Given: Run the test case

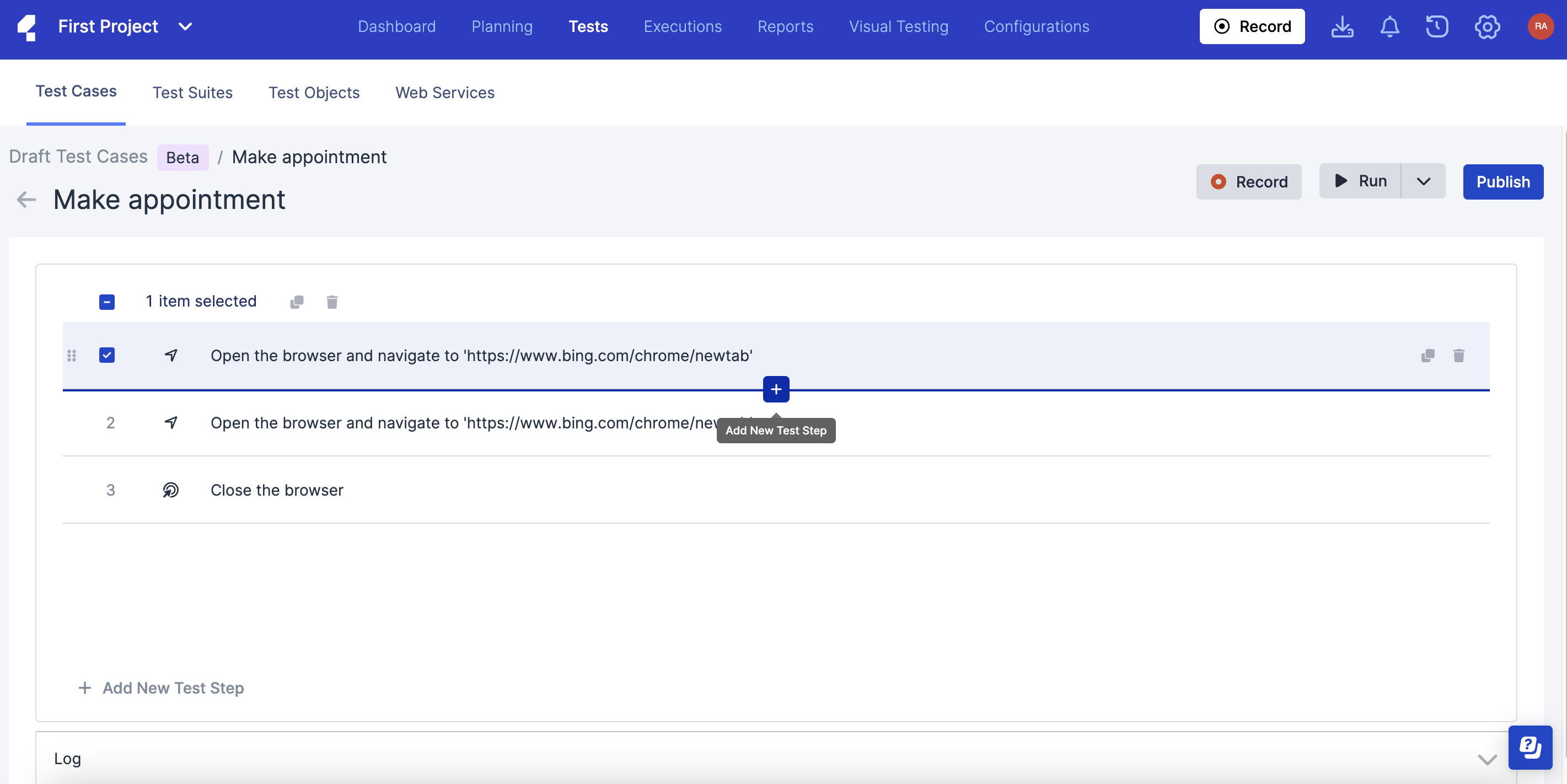Looking at the screenshot, I should (x=1360, y=181).
